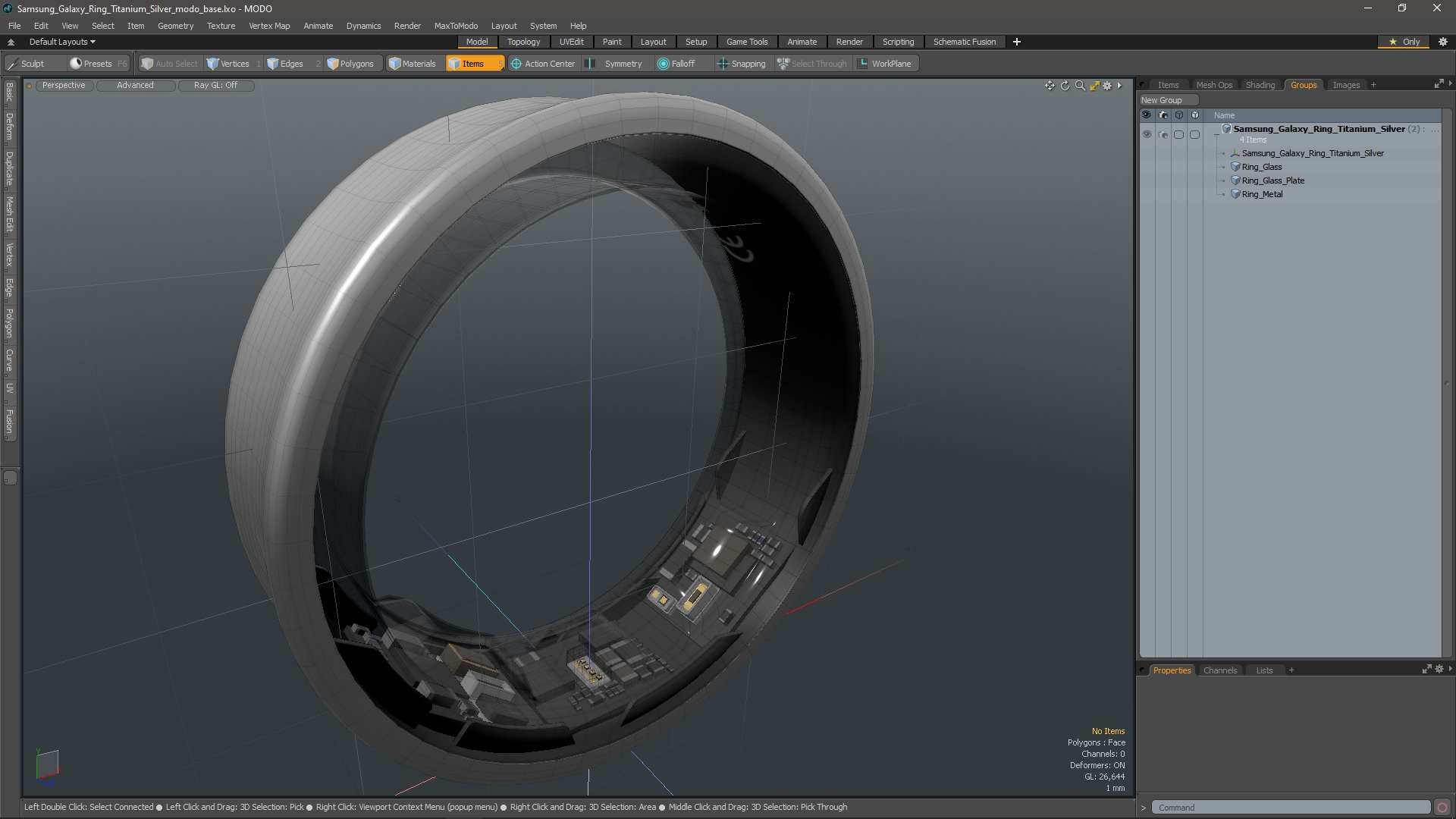
Task: Select the Ring_Glass_Plate mesh item
Action: point(1273,180)
